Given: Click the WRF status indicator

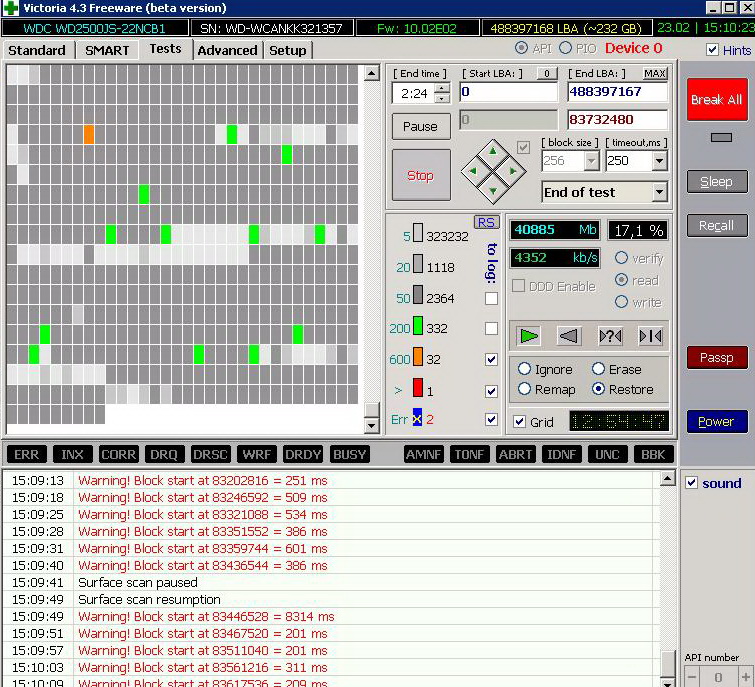Looking at the screenshot, I should click(256, 454).
